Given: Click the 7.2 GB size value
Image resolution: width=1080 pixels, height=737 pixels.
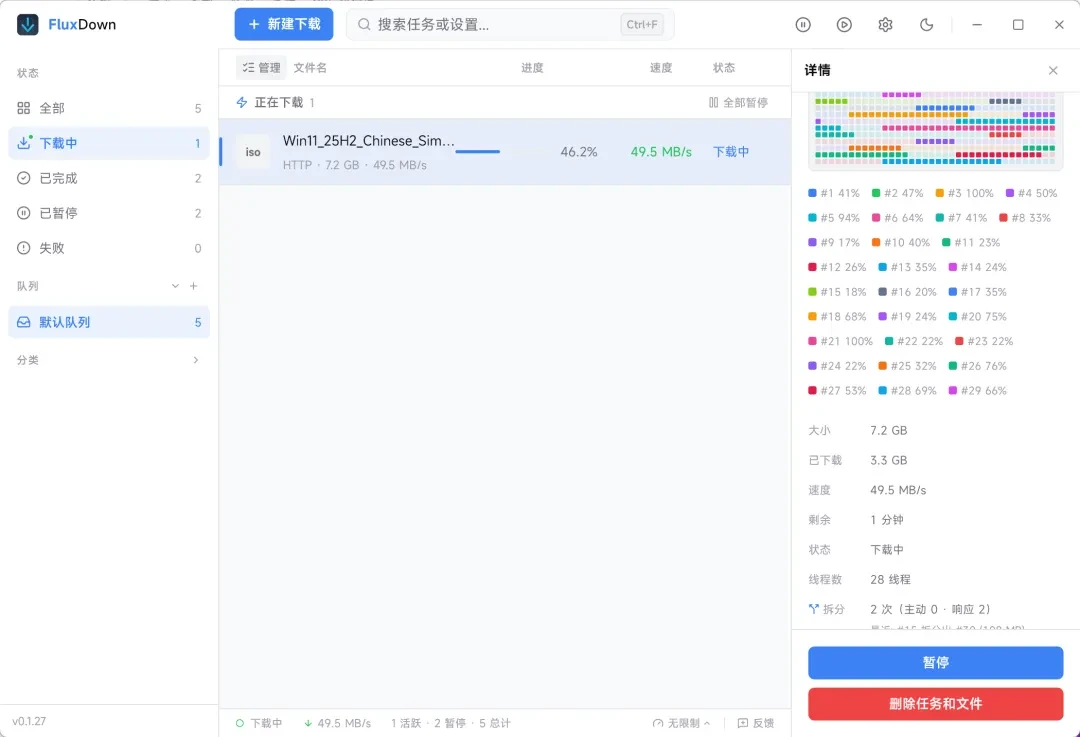Looking at the screenshot, I should 889,430.
